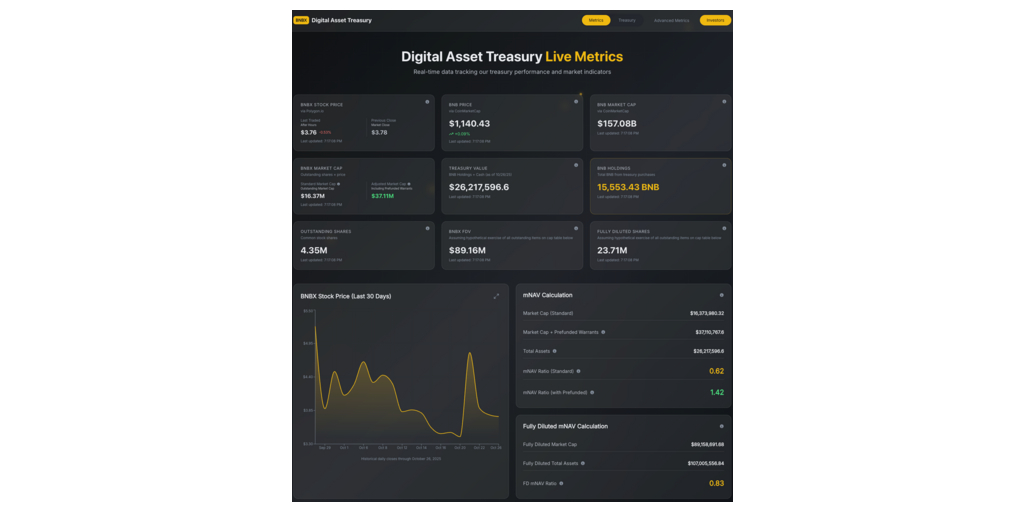Show tooltip next to mNAV Ratio (Standard)
Image resolution: width=1024 pixels, height=512 pixels.
pyautogui.click(x=579, y=371)
